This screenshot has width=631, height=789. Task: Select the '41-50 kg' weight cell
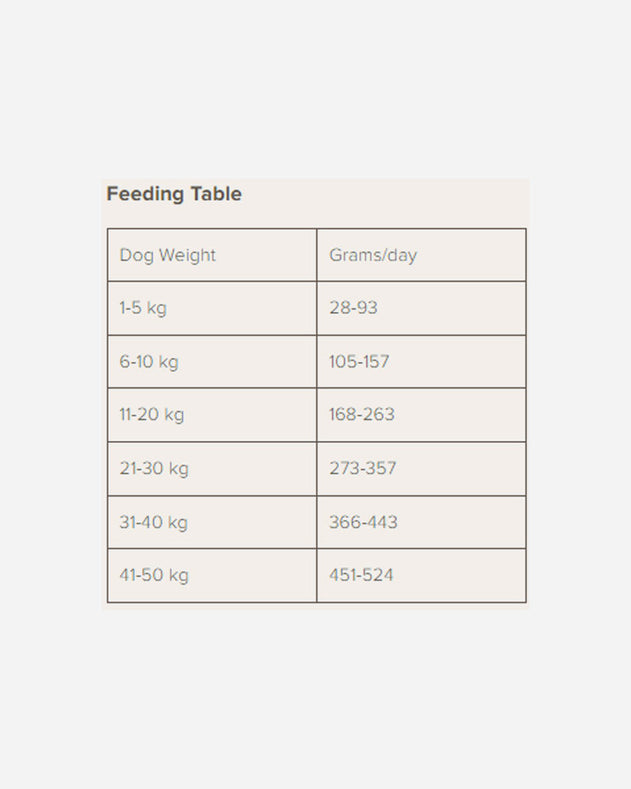tap(154, 576)
